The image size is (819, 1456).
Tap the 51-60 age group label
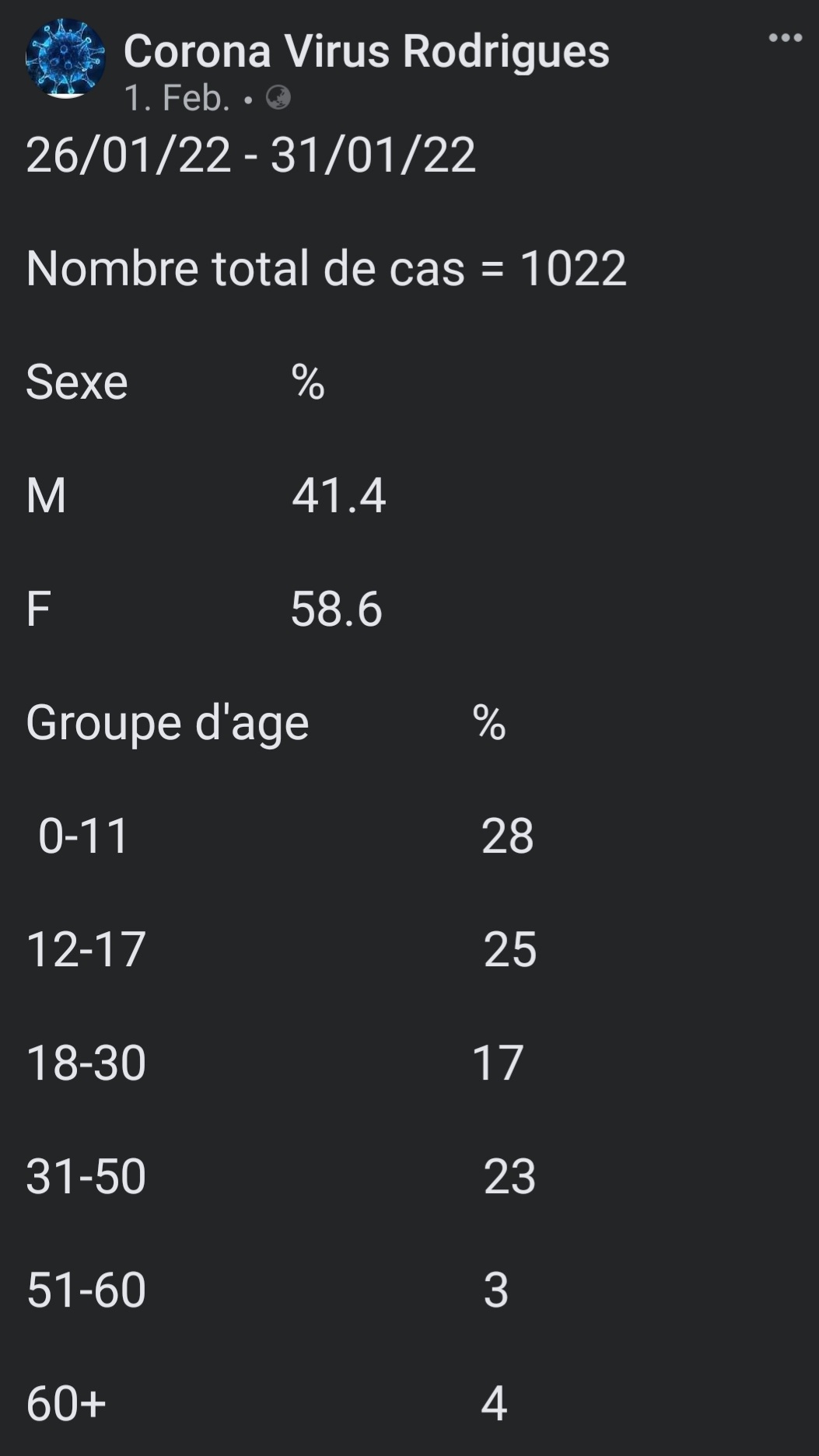[x=86, y=1290]
